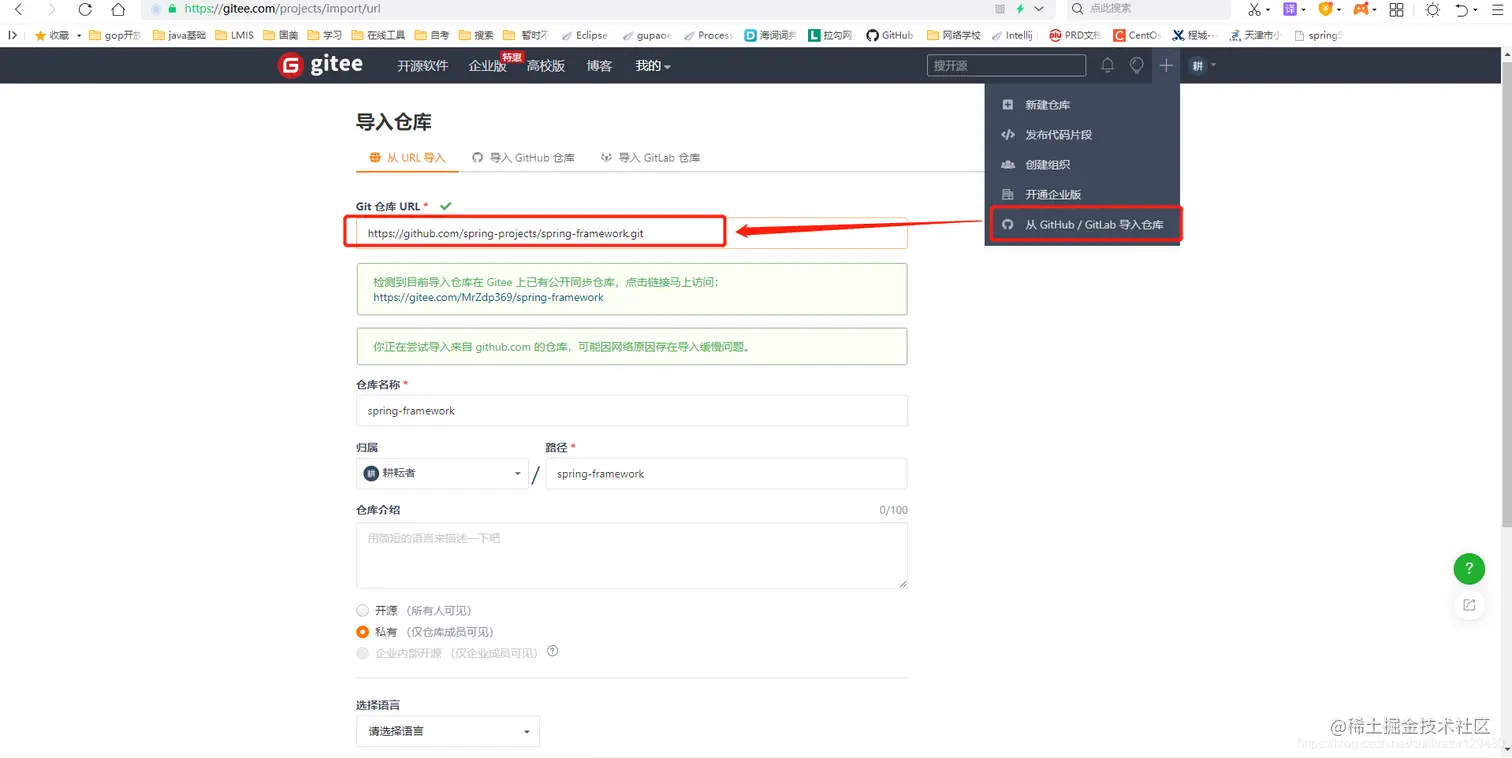
Task: Click the 仓库介绍 description textarea
Action: 632,555
